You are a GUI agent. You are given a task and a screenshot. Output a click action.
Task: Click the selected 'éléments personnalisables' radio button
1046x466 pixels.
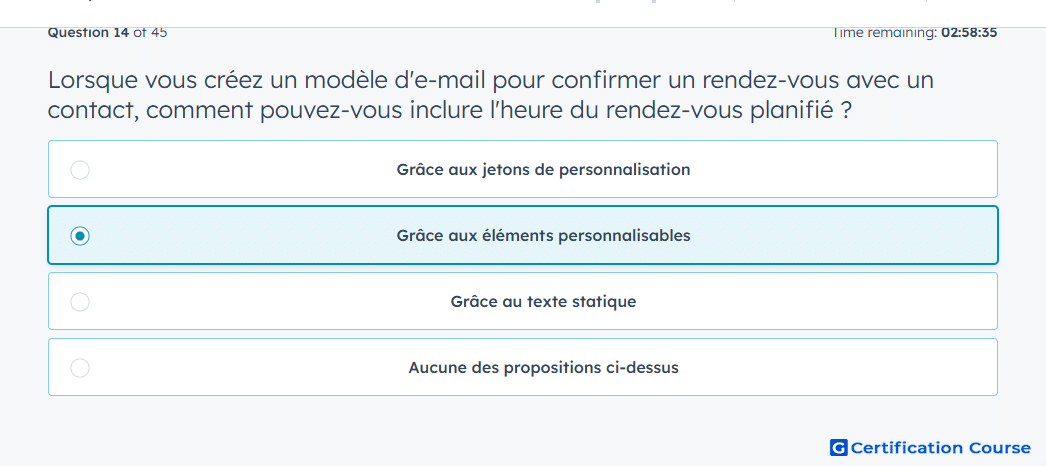(80, 236)
